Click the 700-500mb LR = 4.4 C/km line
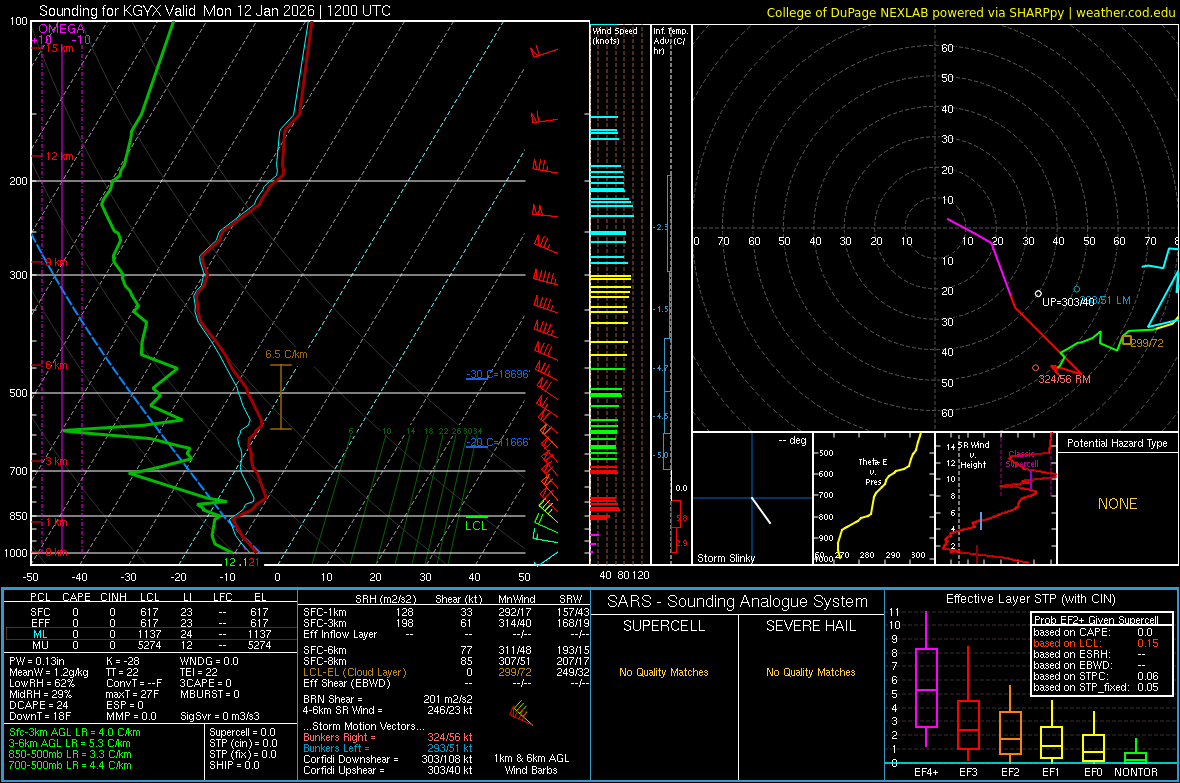The image size is (1180, 783). [x=70, y=765]
